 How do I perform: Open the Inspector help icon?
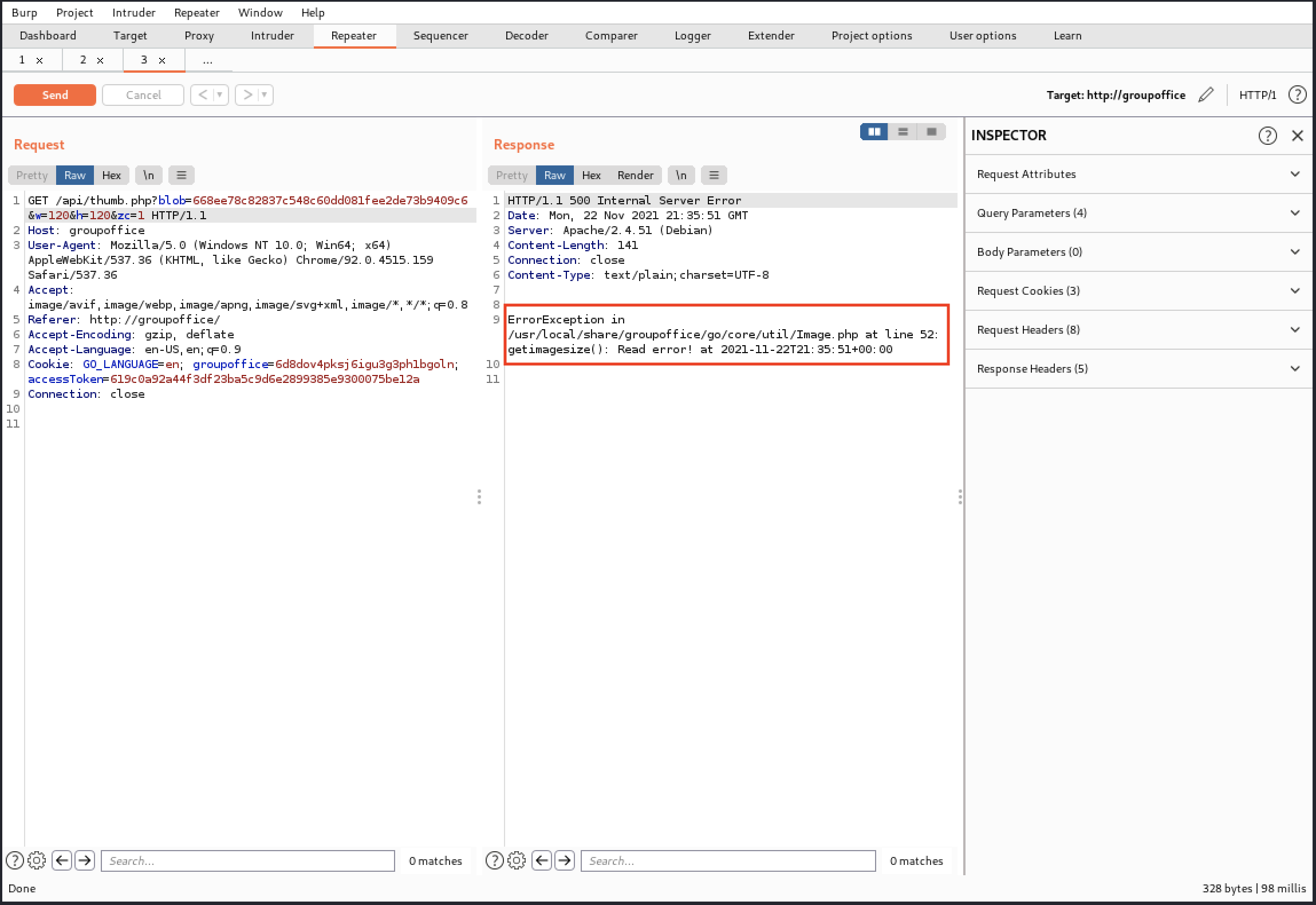(x=1267, y=136)
